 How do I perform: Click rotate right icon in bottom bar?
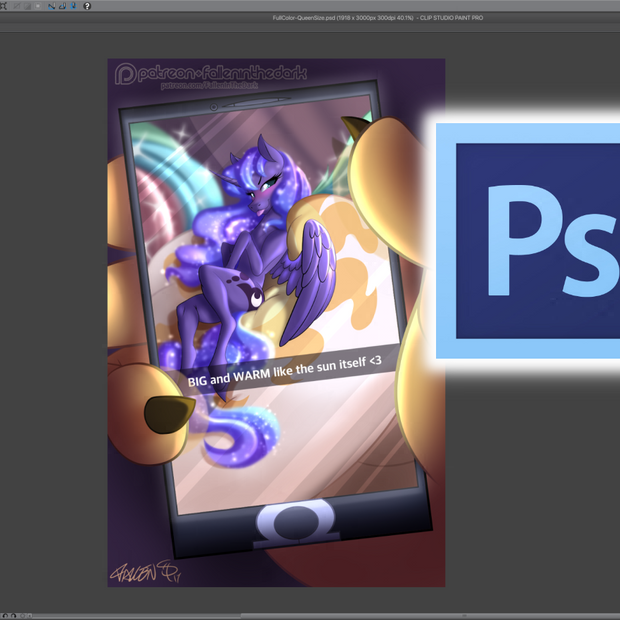click(13, 616)
